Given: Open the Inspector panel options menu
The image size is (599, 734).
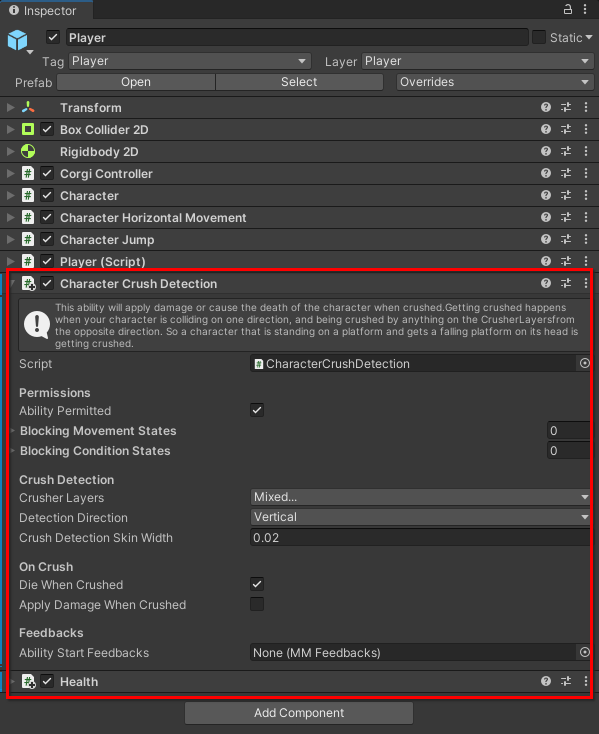Looking at the screenshot, I should (x=585, y=9).
